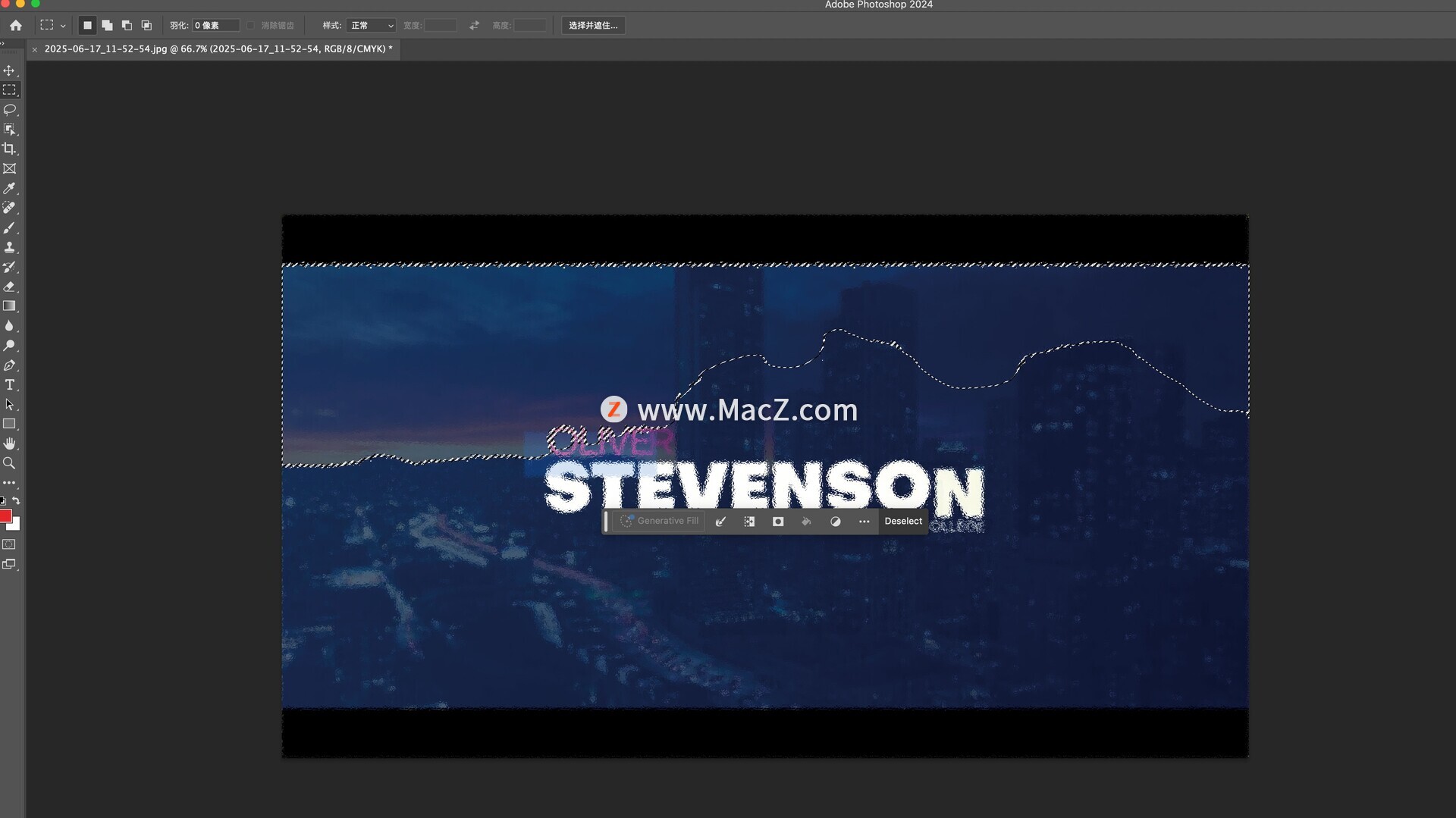Click the white background color swatch
The height and width of the screenshot is (818, 1456).
click(15, 525)
